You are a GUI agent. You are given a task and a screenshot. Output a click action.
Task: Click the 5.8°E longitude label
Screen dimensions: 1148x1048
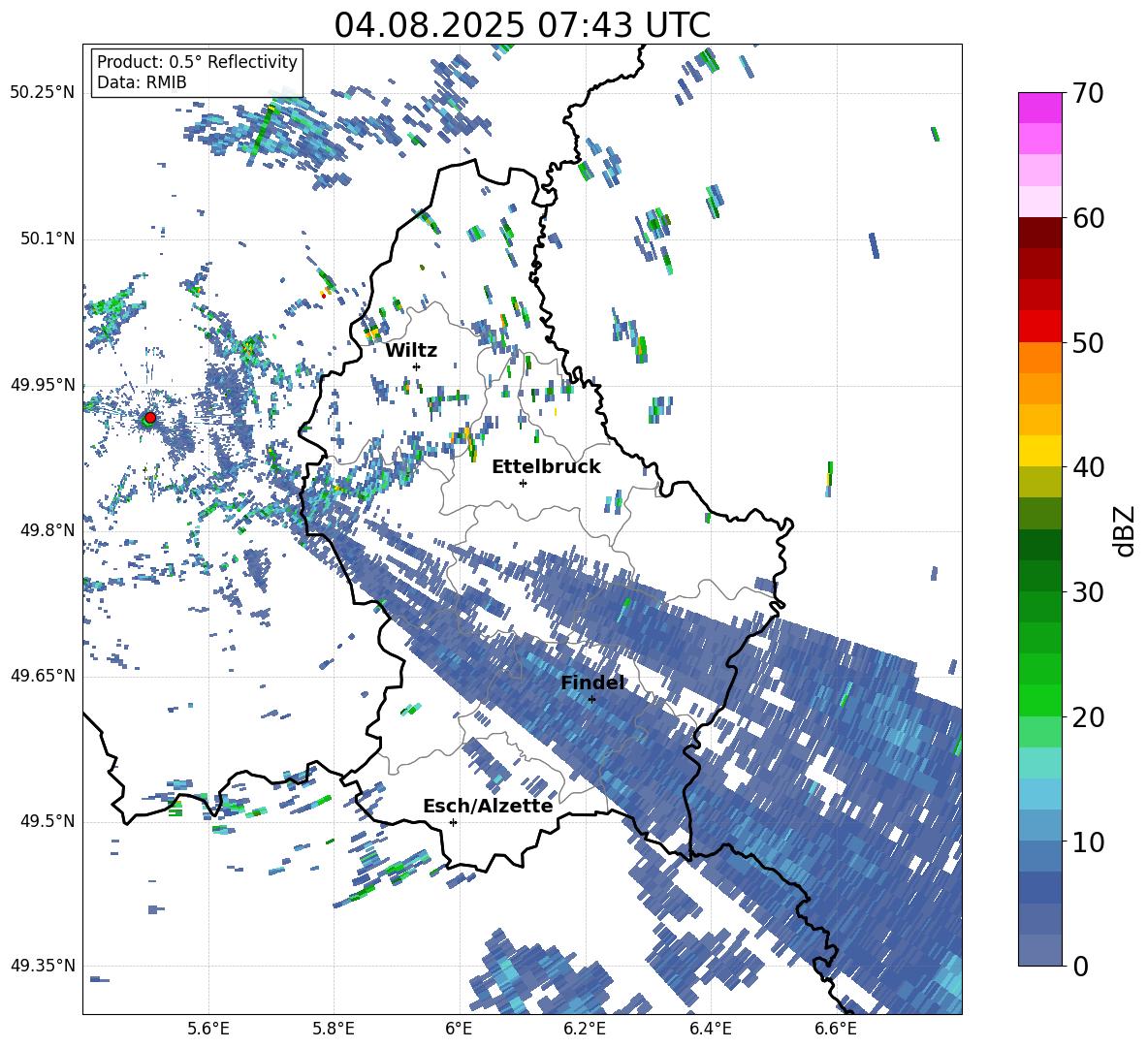tap(334, 1029)
